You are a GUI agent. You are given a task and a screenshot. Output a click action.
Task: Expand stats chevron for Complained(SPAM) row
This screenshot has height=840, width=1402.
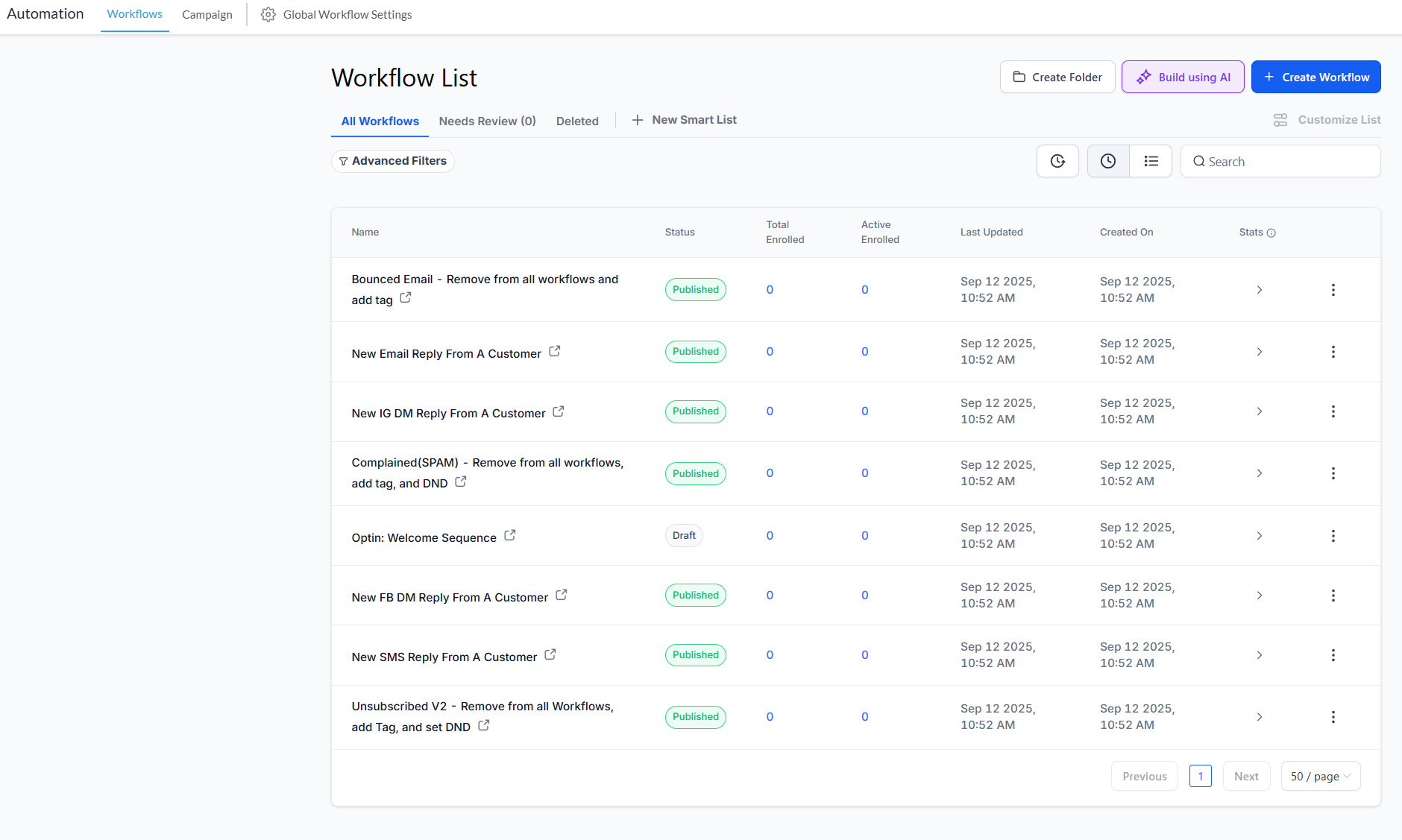1259,473
